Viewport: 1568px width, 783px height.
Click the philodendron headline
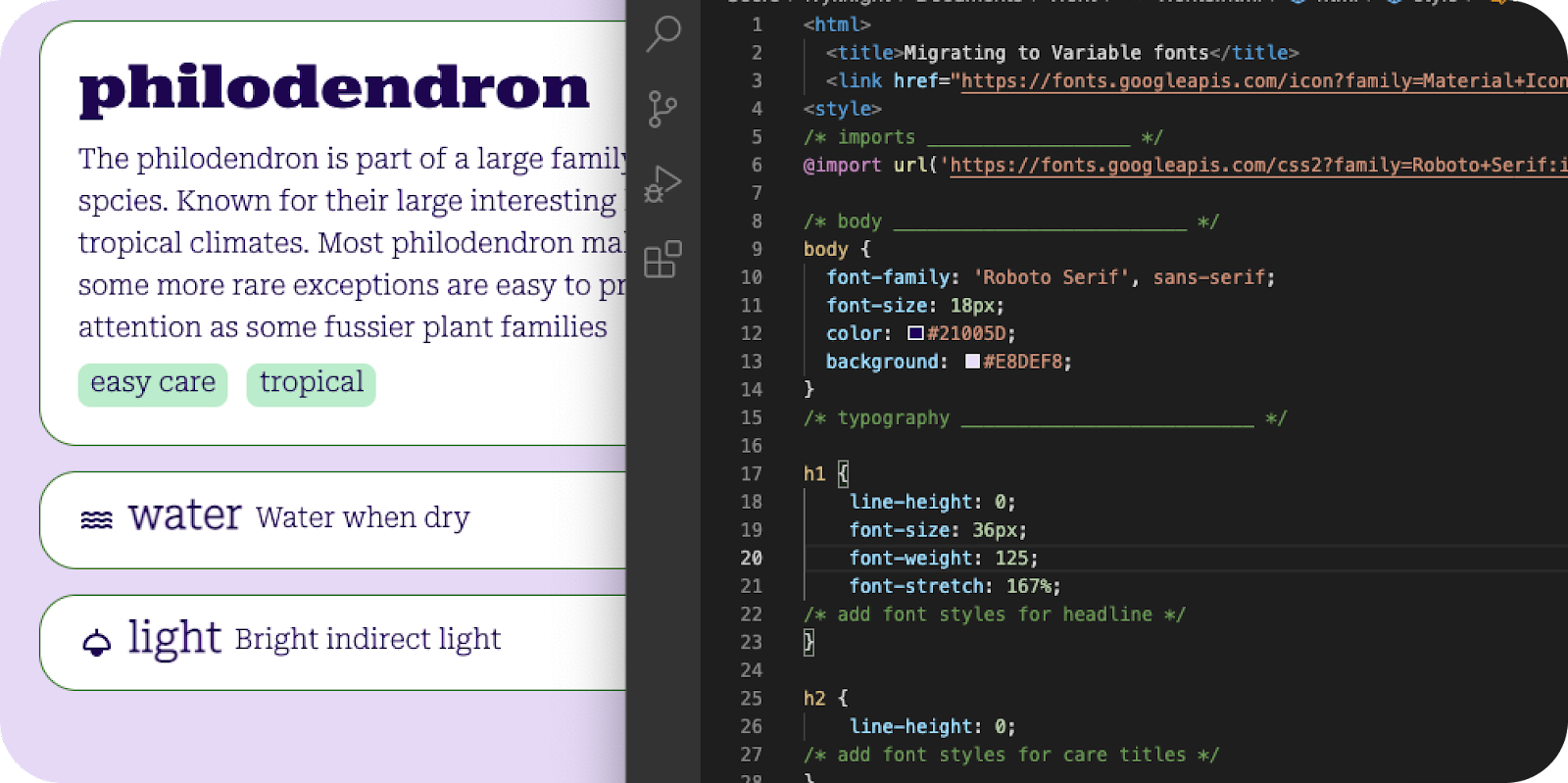[x=334, y=88]
